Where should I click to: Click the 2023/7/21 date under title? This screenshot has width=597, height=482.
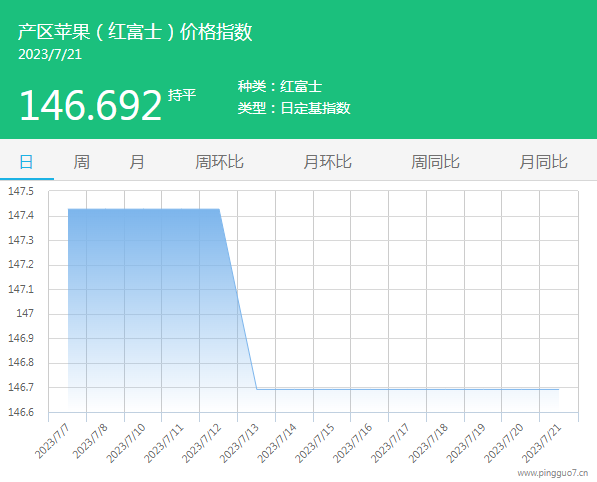point(50,54)
